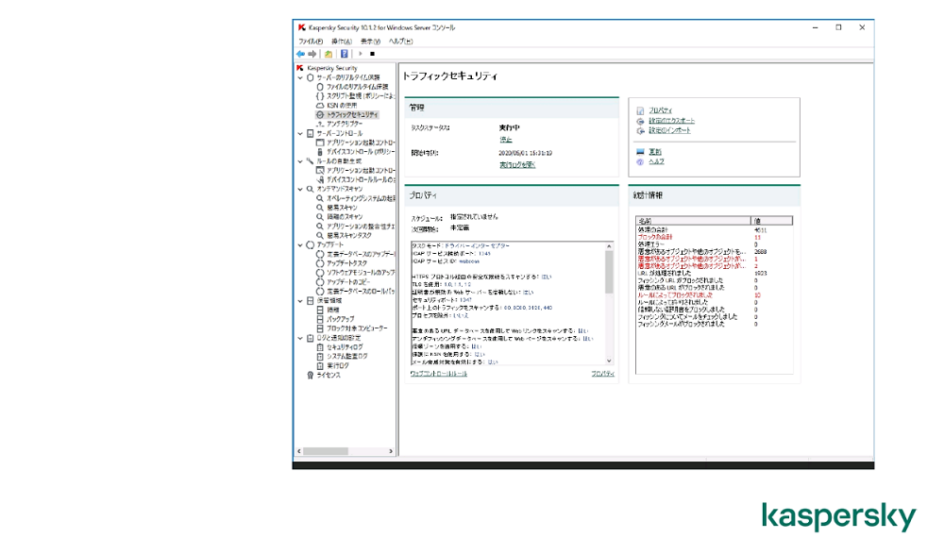Click the storage cabinet icon of 保管領域 group
Image resolution: width=944 pixels, height=538 pixels.
[x=310, y=300]
